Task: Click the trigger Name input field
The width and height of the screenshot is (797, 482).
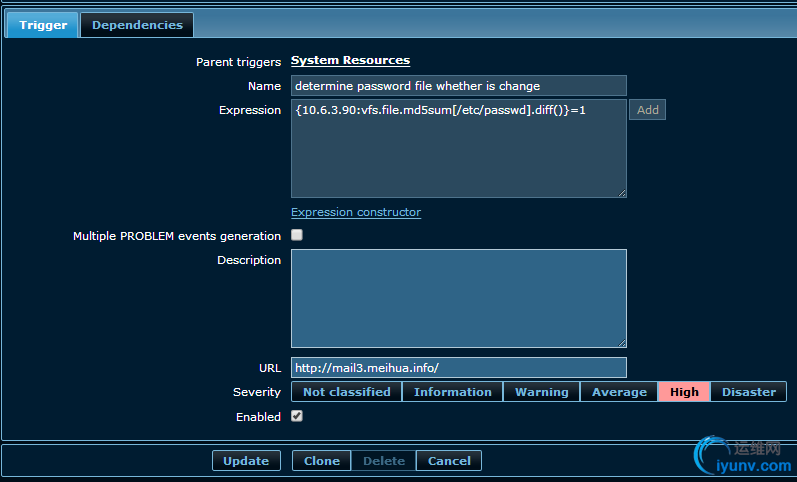Action: 458,86
